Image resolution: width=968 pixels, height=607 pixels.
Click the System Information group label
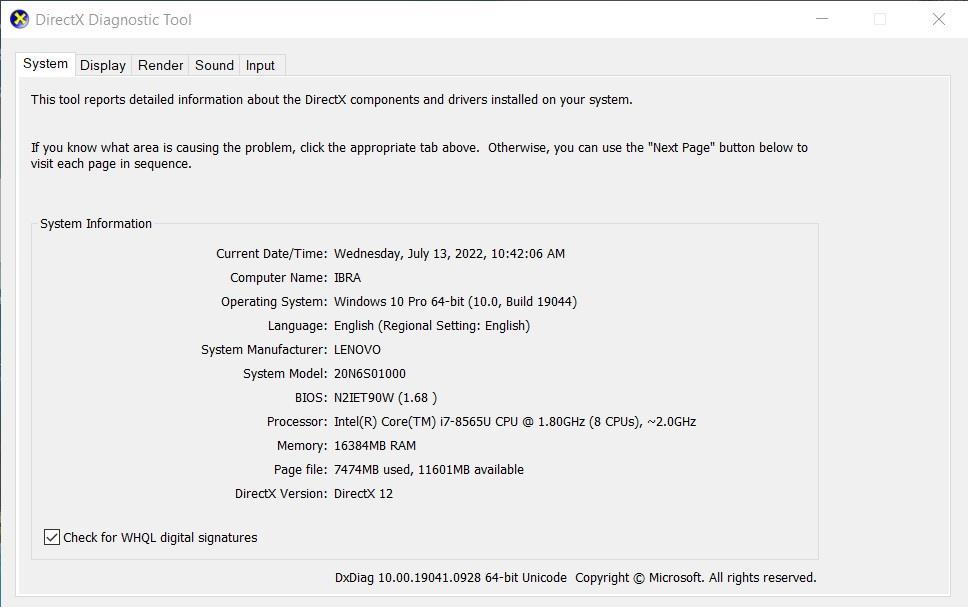point(96,224)
